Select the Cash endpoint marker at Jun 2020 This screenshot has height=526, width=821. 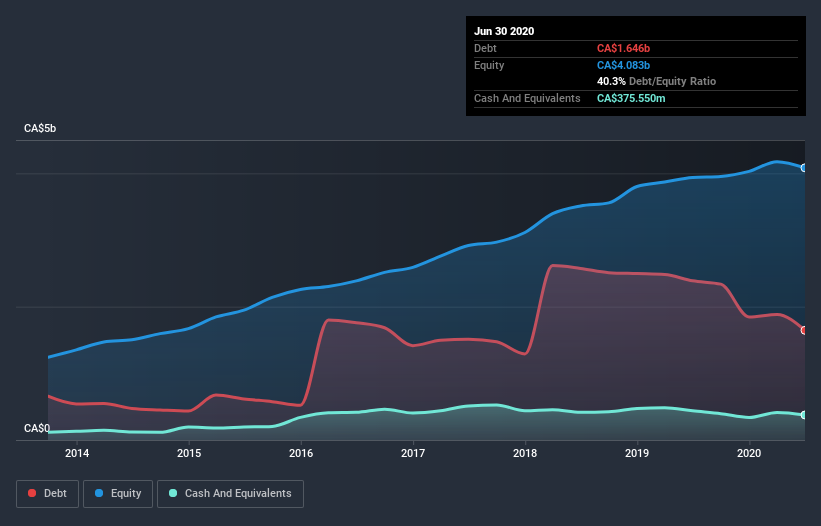[804, 415]
